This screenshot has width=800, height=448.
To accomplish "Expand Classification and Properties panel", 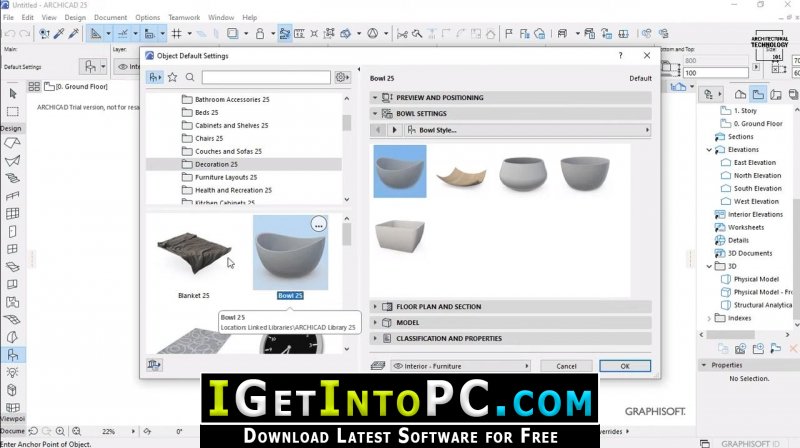I will 375,338.
